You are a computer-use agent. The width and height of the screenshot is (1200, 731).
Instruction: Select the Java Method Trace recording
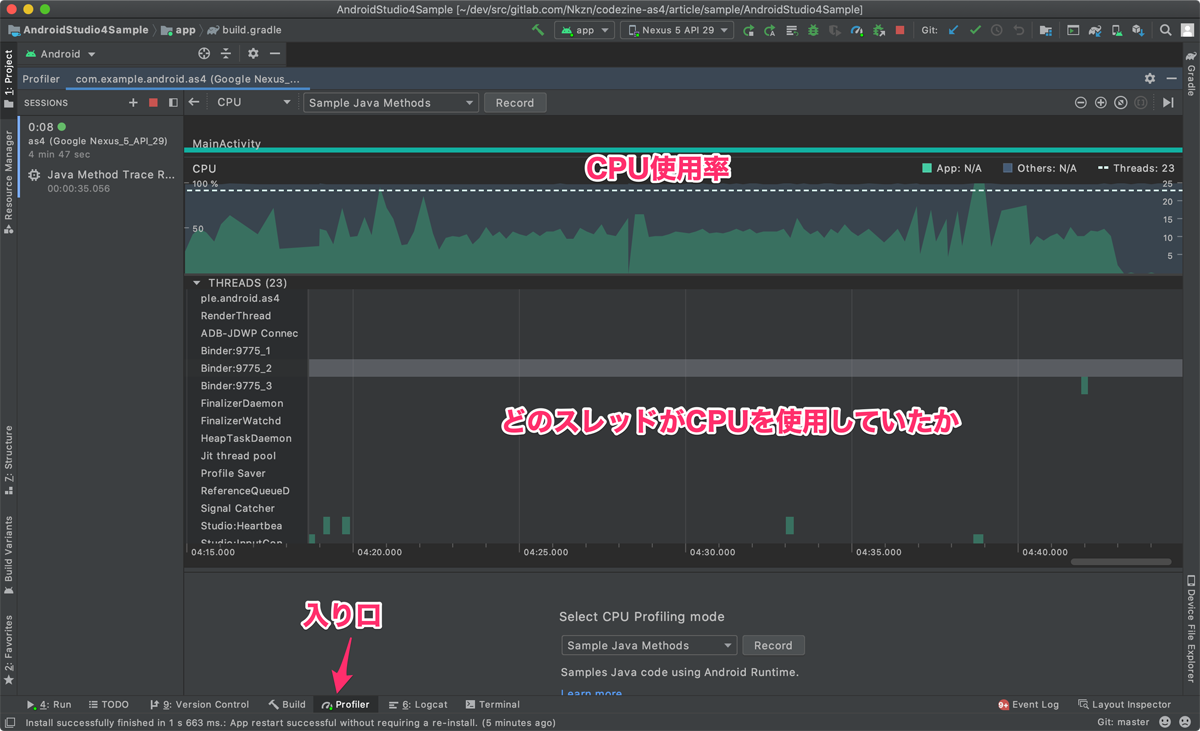[x=101, y=180]
